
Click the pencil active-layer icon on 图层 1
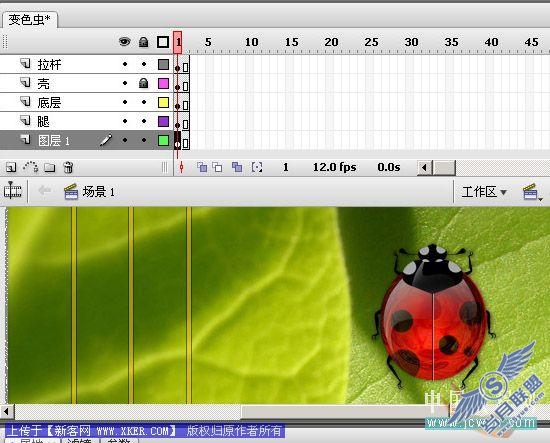106,140
